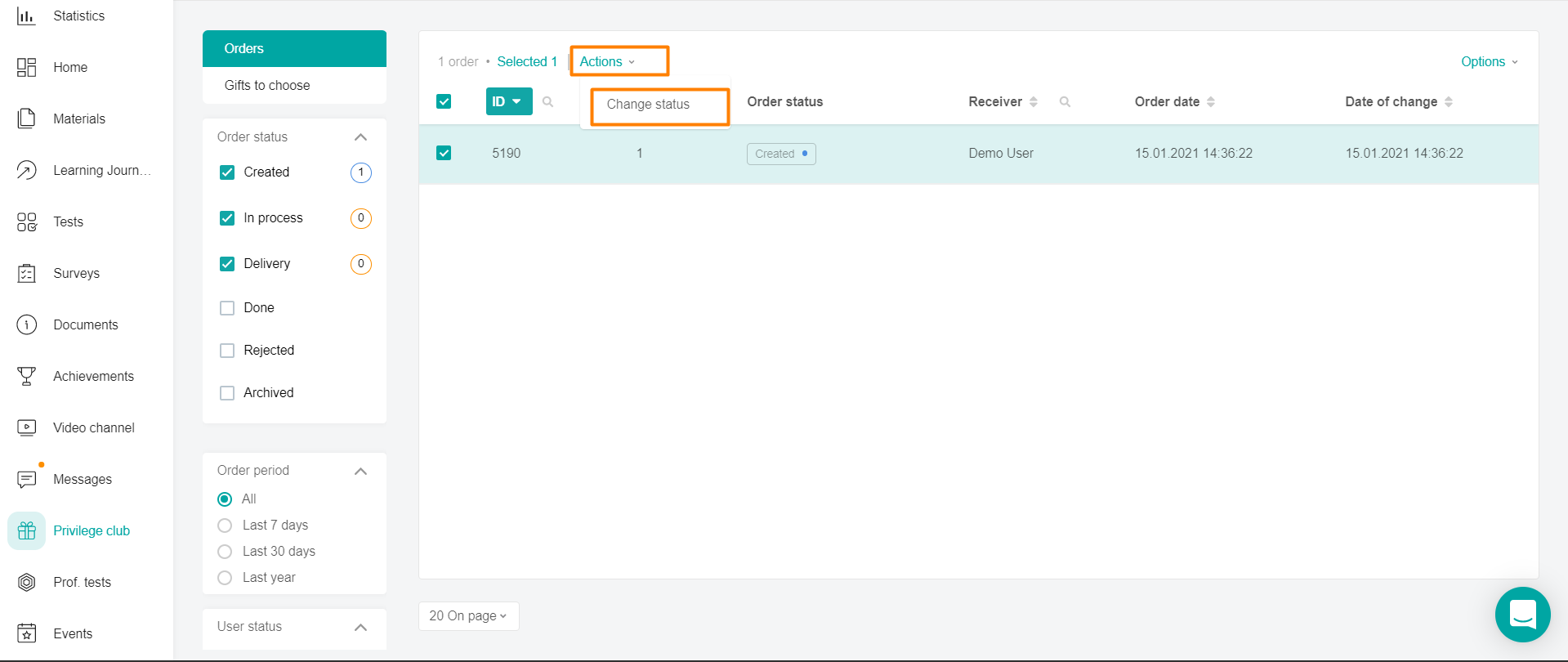Open the Actions dropdown

coord(607,61)
